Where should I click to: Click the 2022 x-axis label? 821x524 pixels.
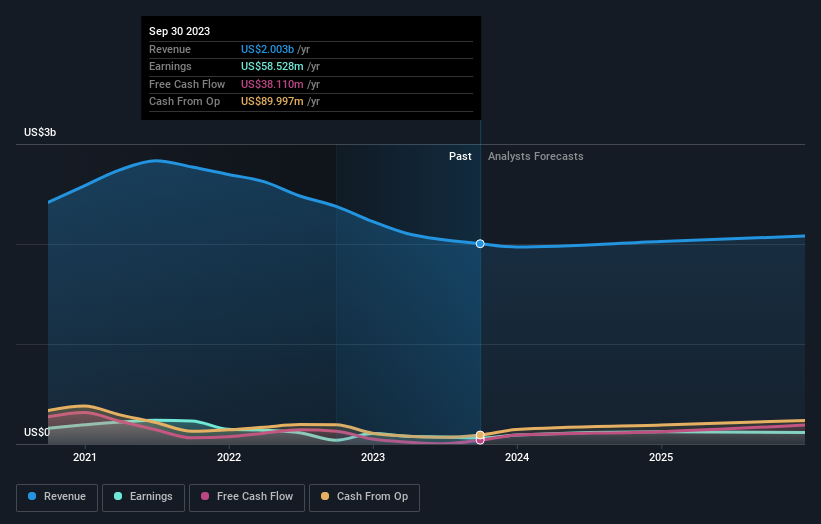[x=229, y=457]
